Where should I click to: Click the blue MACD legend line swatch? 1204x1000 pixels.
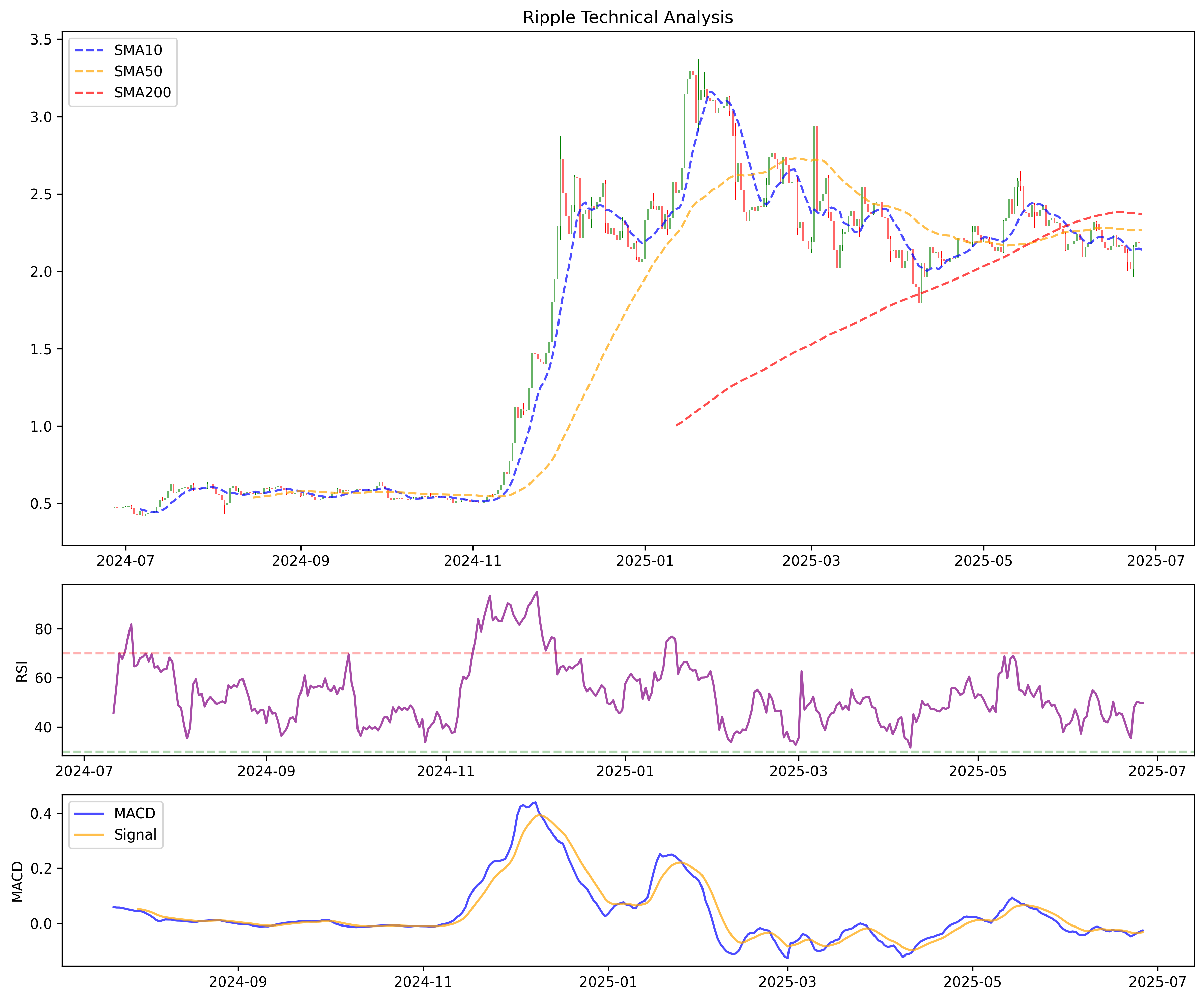point(89,813)
